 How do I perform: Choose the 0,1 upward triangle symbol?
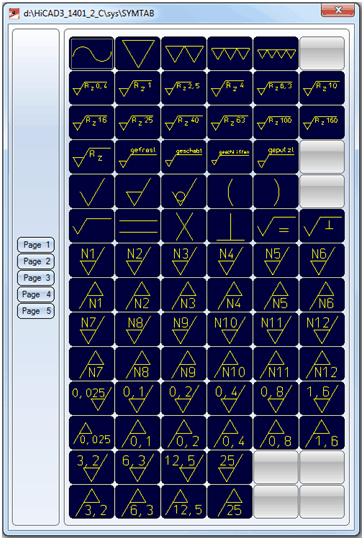(138, 433)
